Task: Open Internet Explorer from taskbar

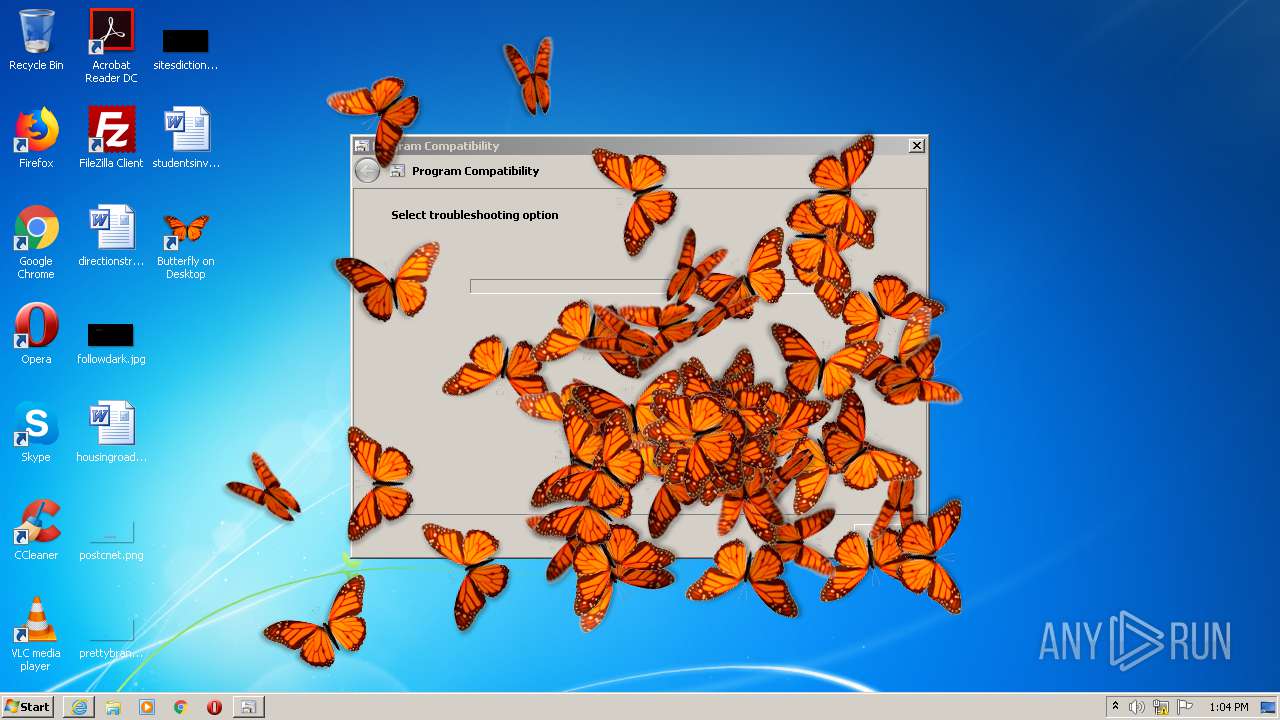Action: click(x=79, y=707)
